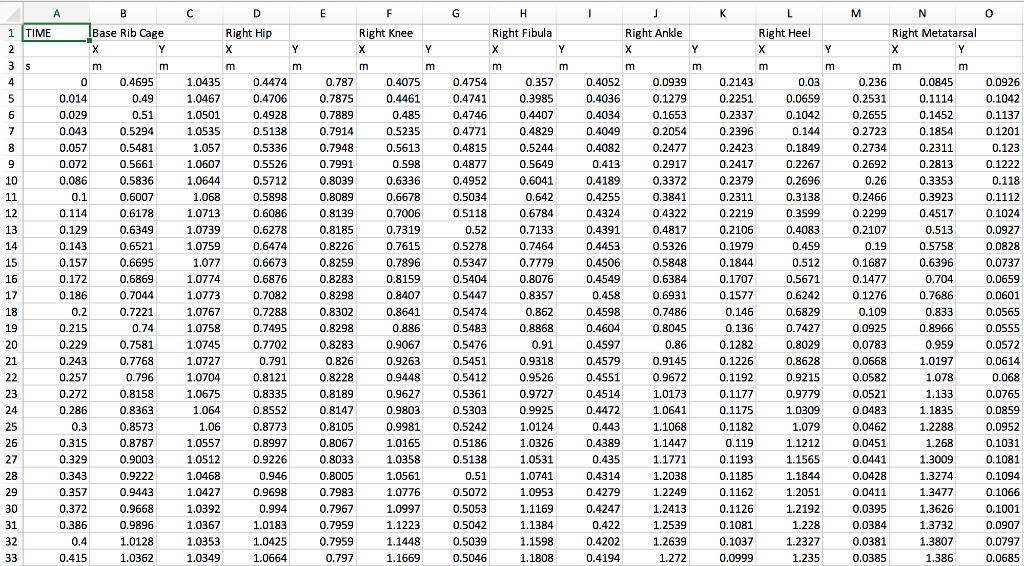Select the Right Knee cell

point(389,32)
